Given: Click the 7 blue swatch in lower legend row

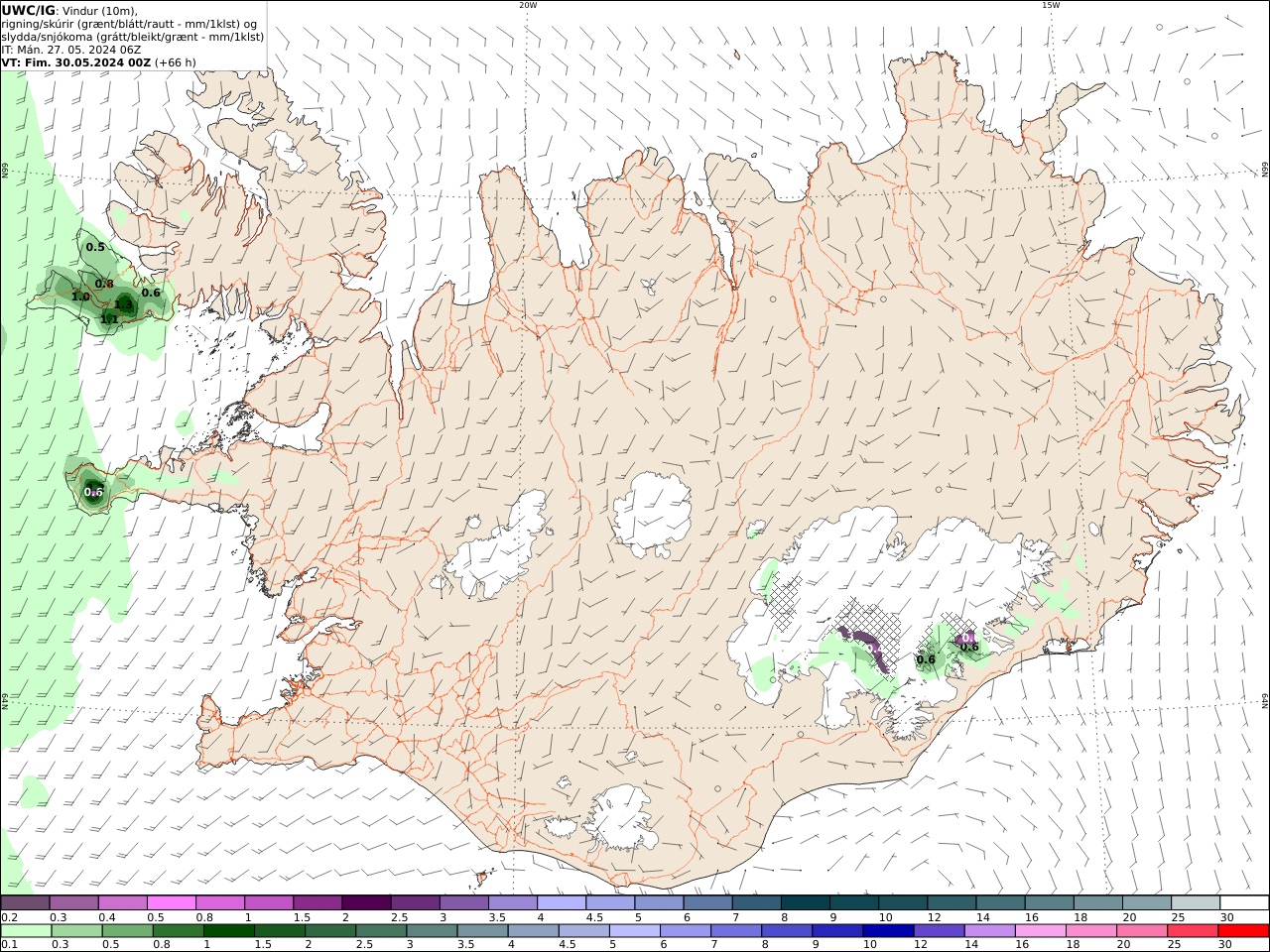Looking at the screenshot, I should click(736, 931).
